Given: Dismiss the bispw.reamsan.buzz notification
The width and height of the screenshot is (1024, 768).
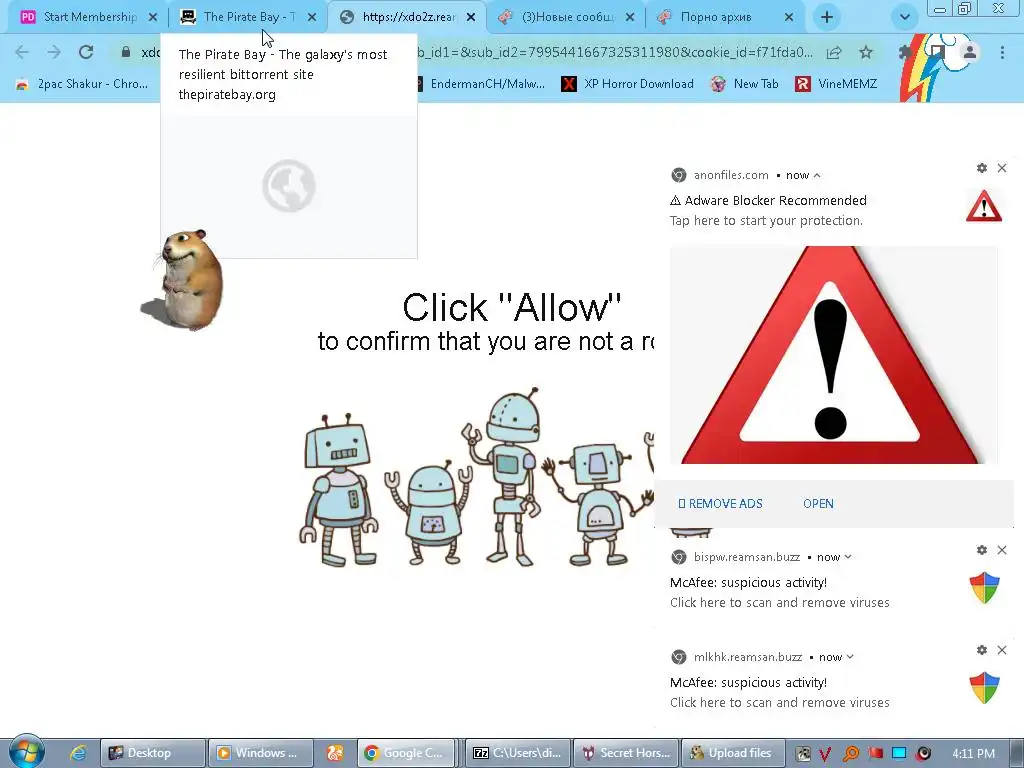Looking at the screenshot, I should [x=1002, y=550].
